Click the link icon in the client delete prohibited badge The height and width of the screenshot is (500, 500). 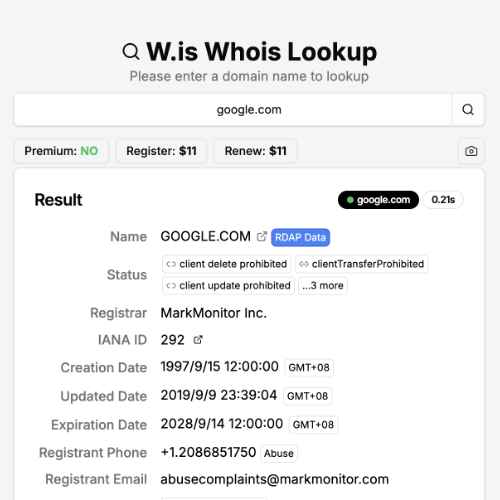(171, 264)
